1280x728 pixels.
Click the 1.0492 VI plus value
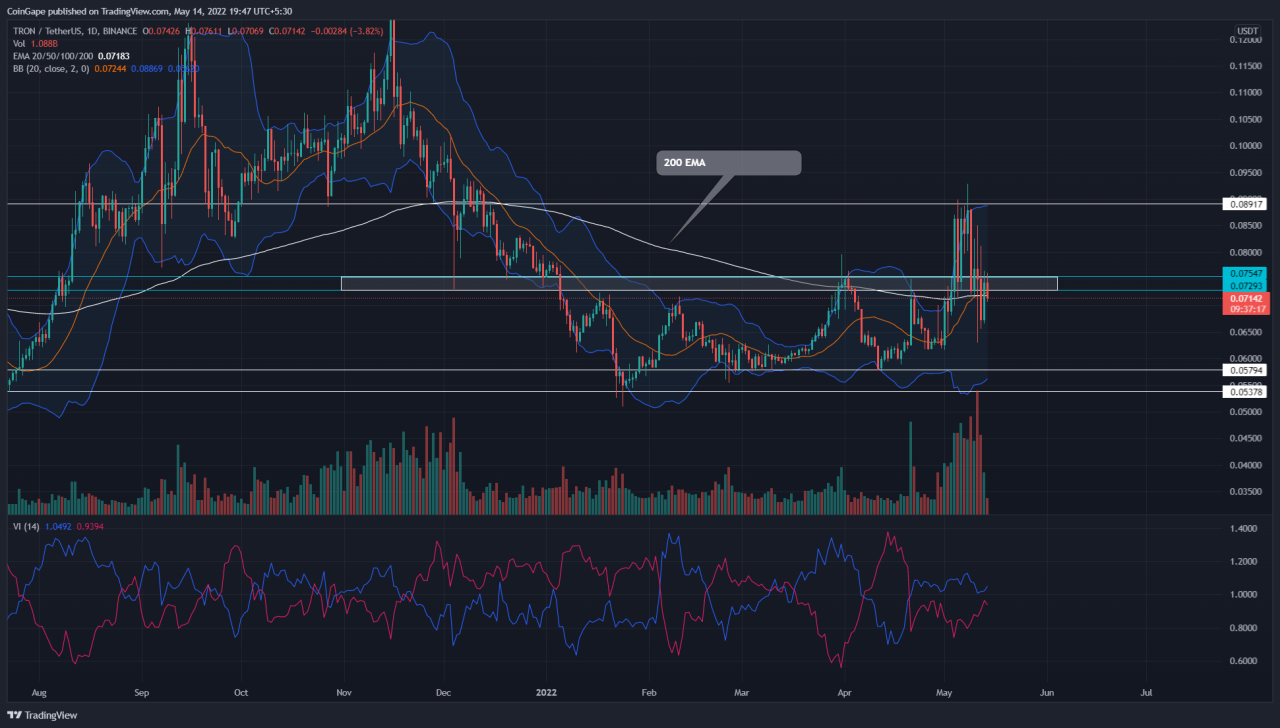(x=59, y=526)
